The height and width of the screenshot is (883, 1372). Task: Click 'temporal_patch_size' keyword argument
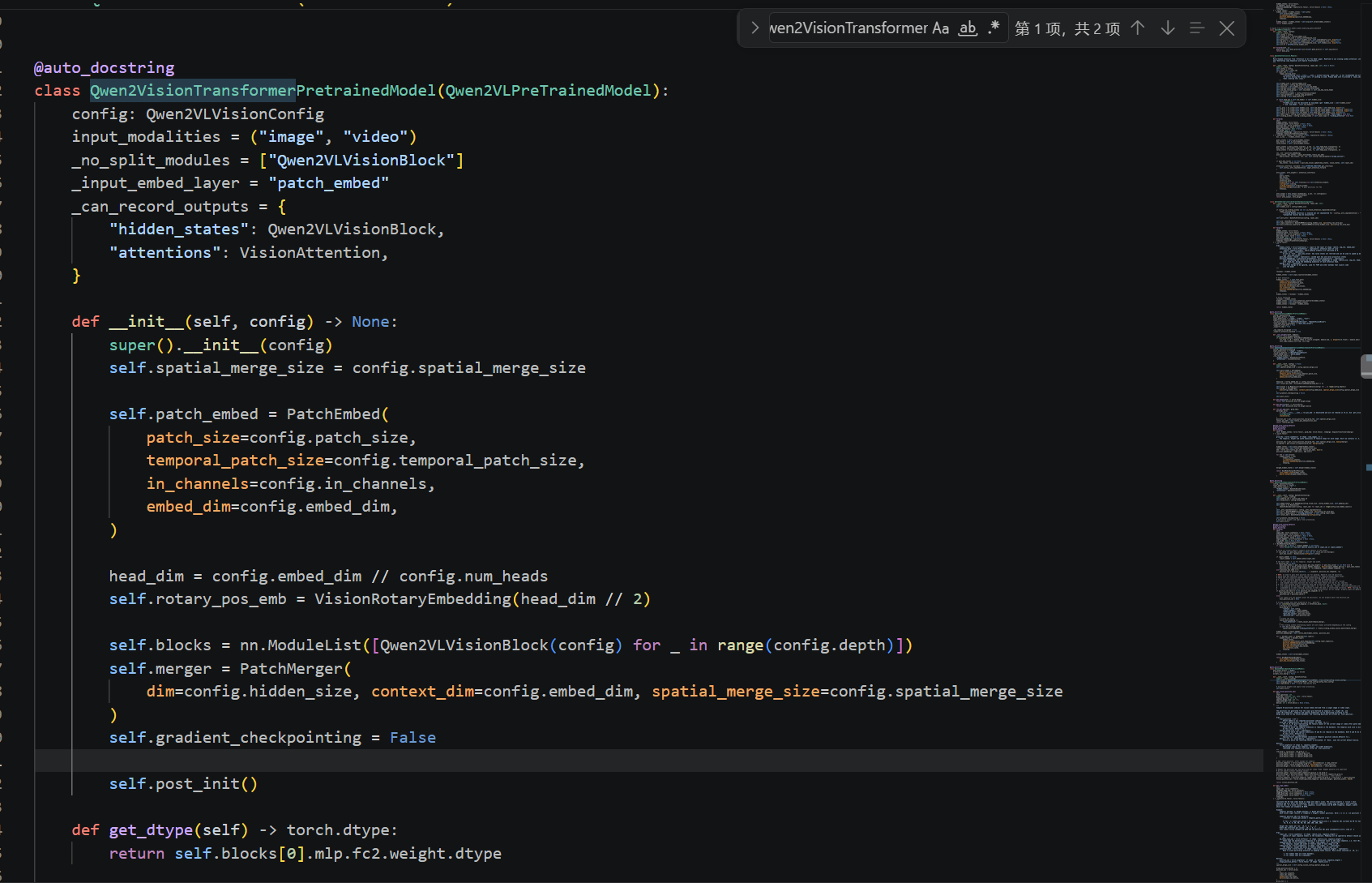235,460
